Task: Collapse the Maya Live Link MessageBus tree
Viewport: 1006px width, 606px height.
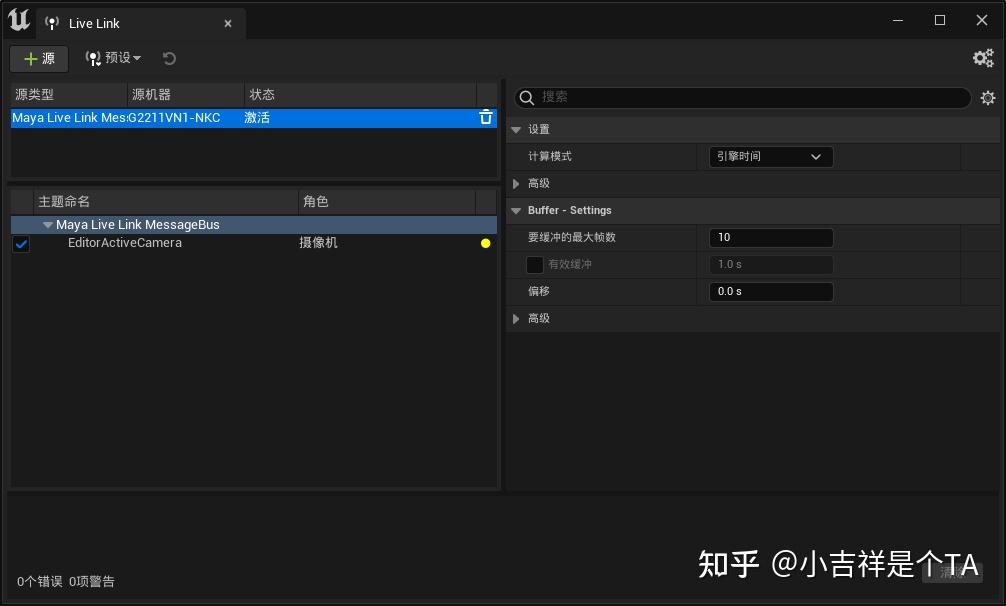Action: tap(48, 224)
